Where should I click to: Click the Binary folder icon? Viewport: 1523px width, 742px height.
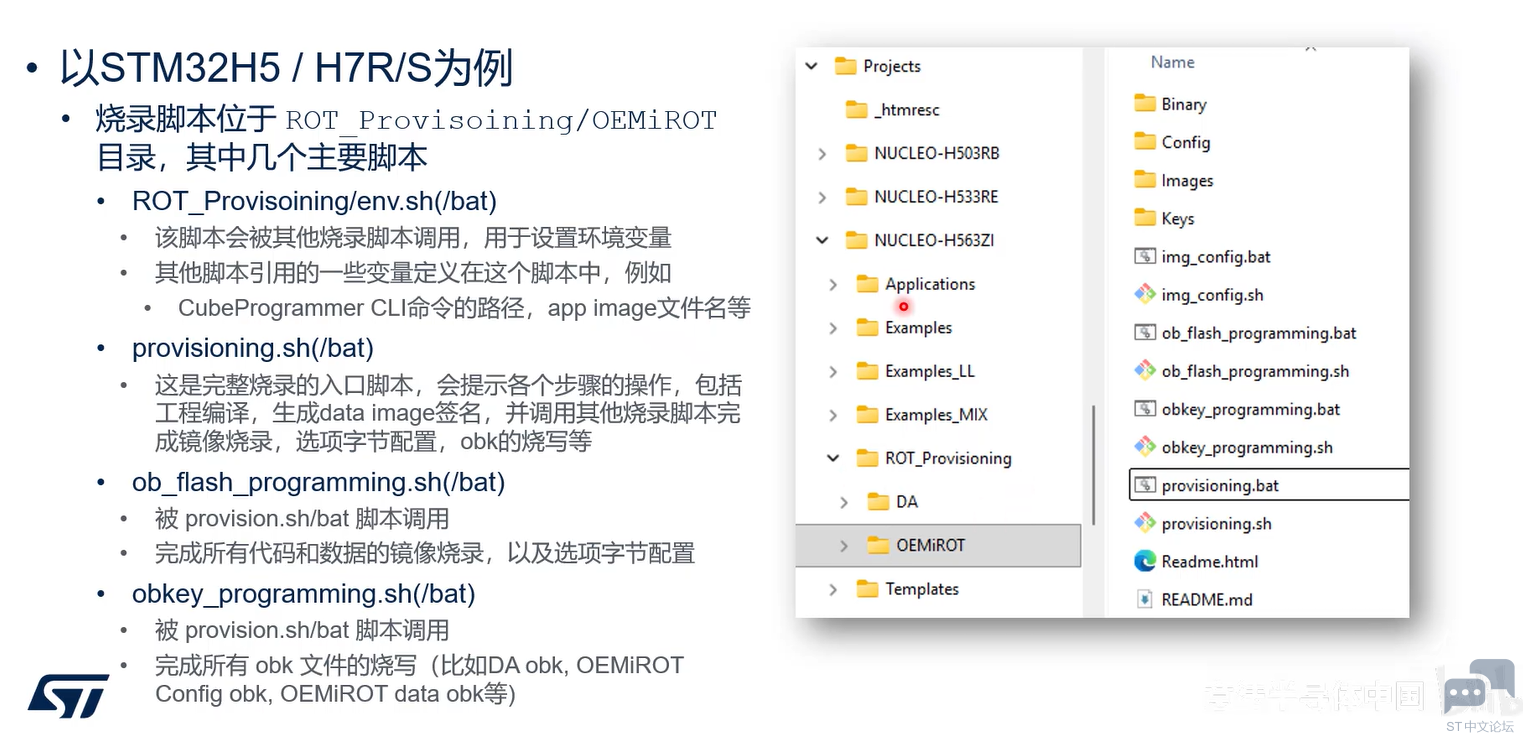coord(1145,104)
